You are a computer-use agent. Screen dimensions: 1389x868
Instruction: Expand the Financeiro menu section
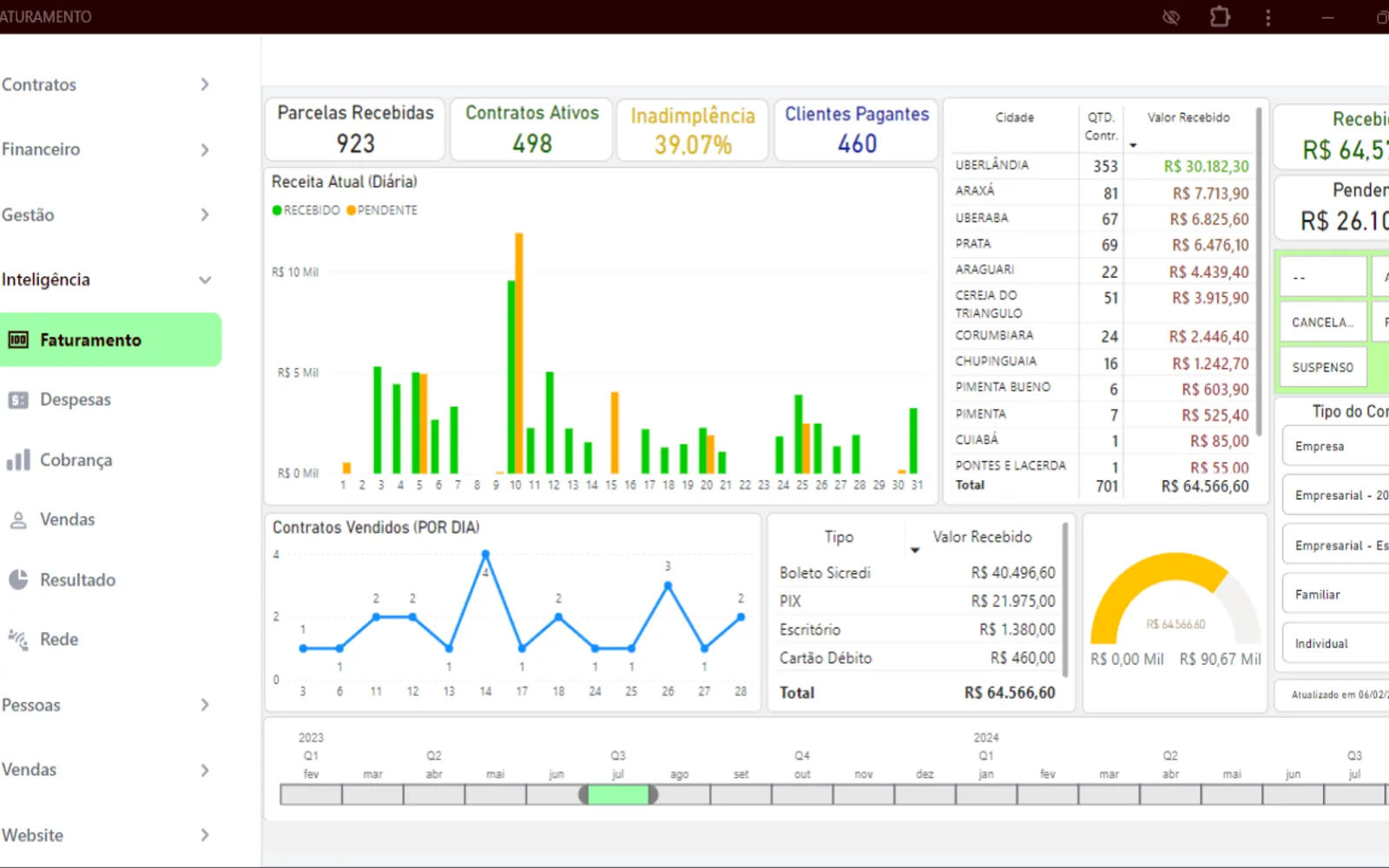point(205,149)
